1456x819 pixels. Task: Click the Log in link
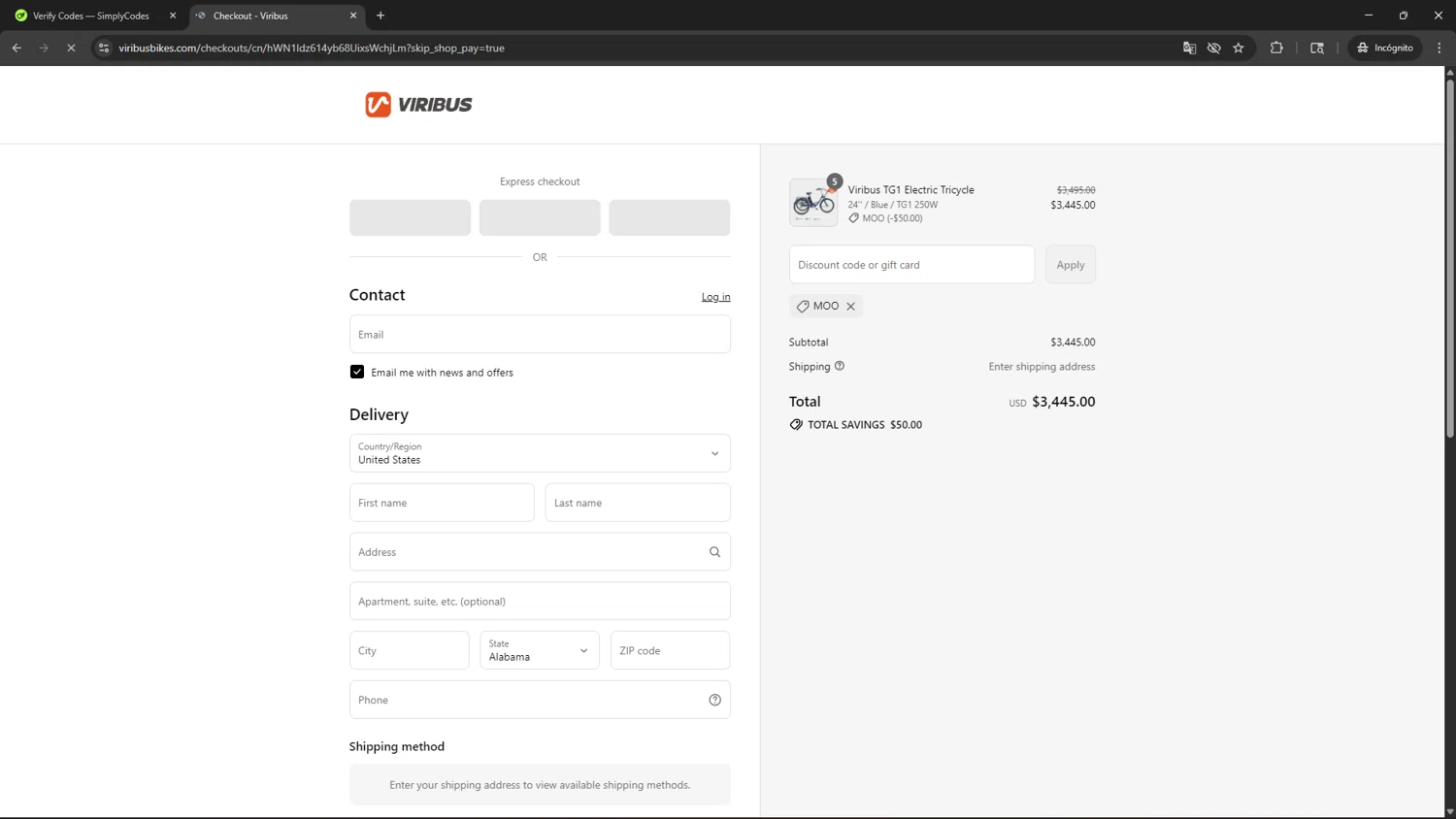tap(715, 297)
